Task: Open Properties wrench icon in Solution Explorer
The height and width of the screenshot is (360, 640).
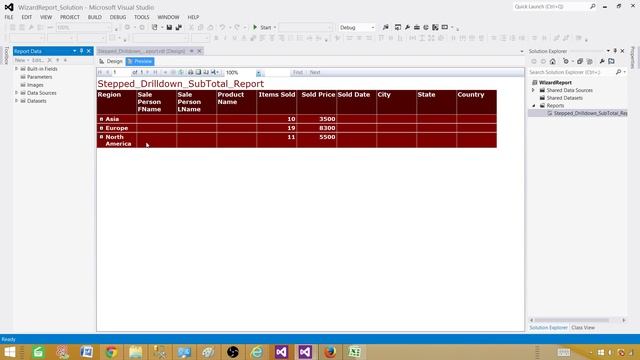Action: coord(602,61)
